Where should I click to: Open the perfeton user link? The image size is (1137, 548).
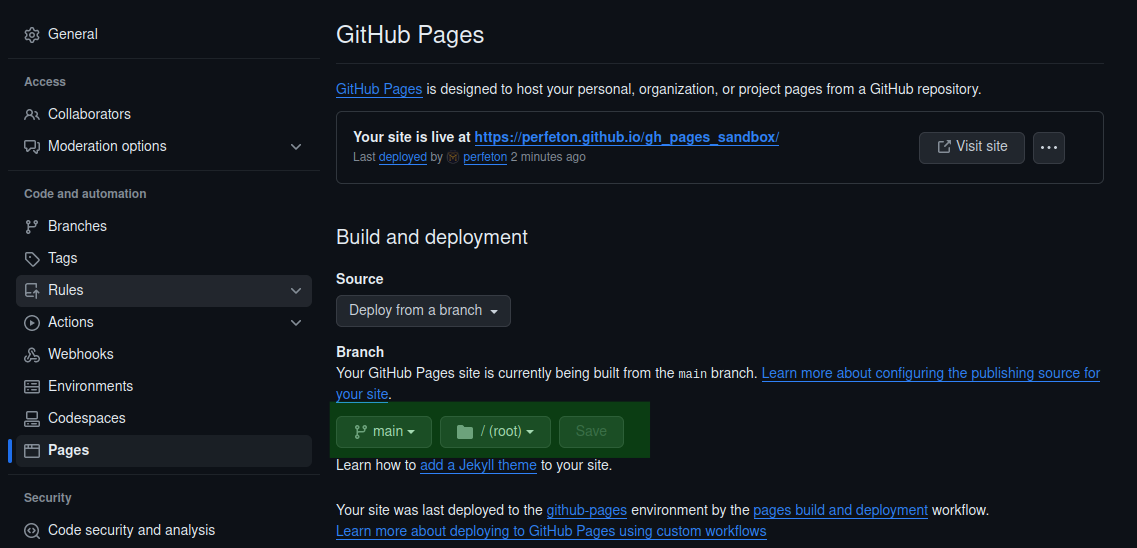[x=485, y=157]
